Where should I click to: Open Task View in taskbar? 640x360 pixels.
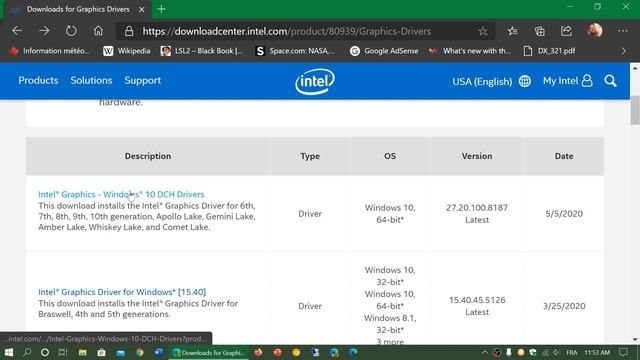click(63, 352)
